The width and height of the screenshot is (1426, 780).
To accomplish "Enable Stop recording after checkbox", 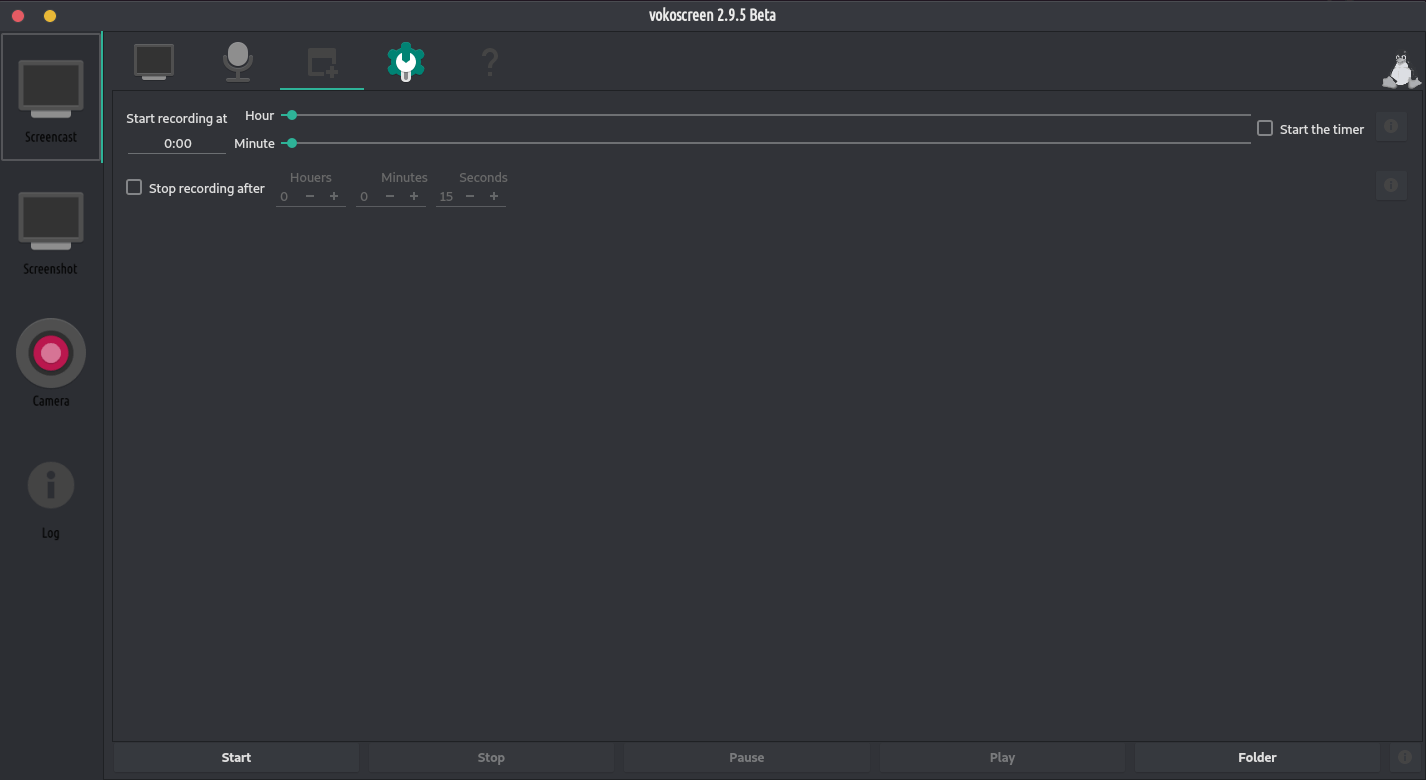I will tap(134, 187).
